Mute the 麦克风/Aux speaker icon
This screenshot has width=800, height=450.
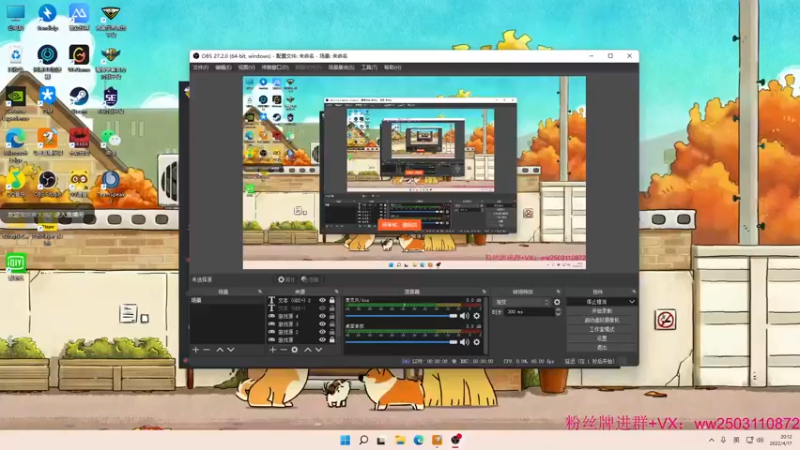pos(464,316)
